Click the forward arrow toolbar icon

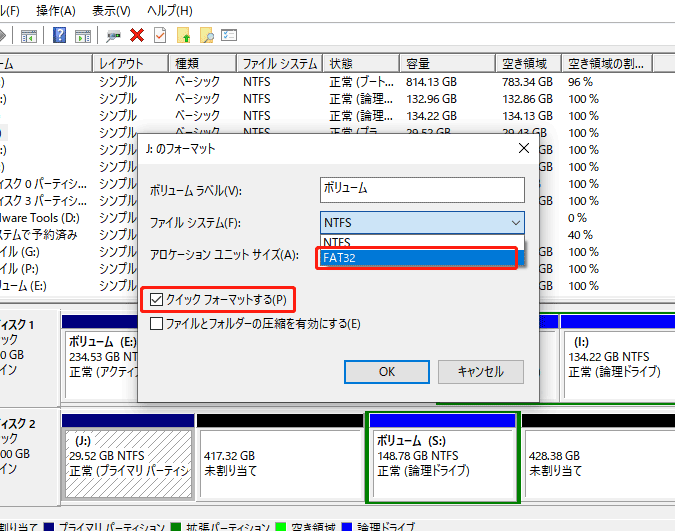(3, 35)
